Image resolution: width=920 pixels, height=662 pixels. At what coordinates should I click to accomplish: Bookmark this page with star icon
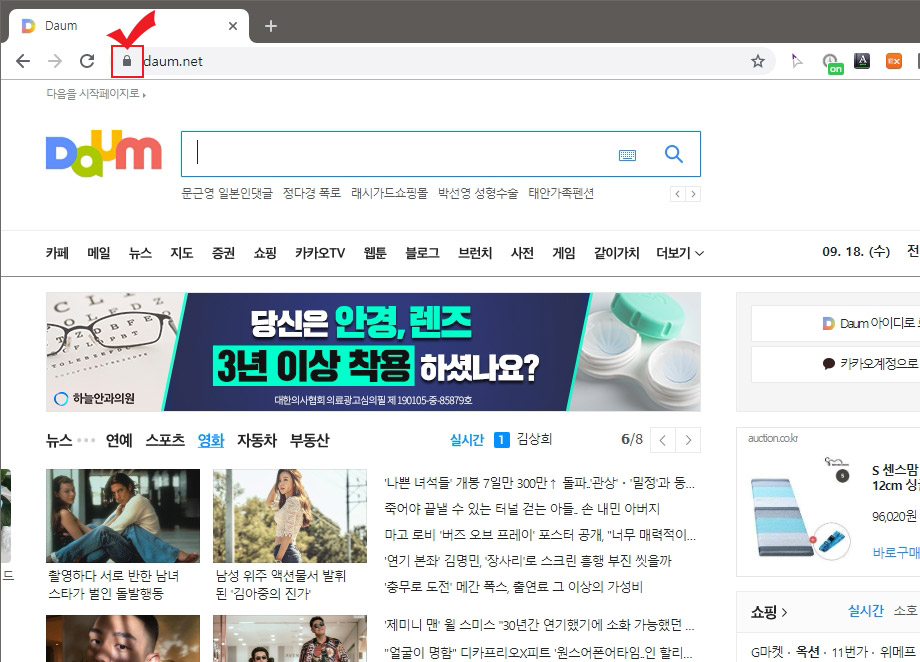pos(758,61)
